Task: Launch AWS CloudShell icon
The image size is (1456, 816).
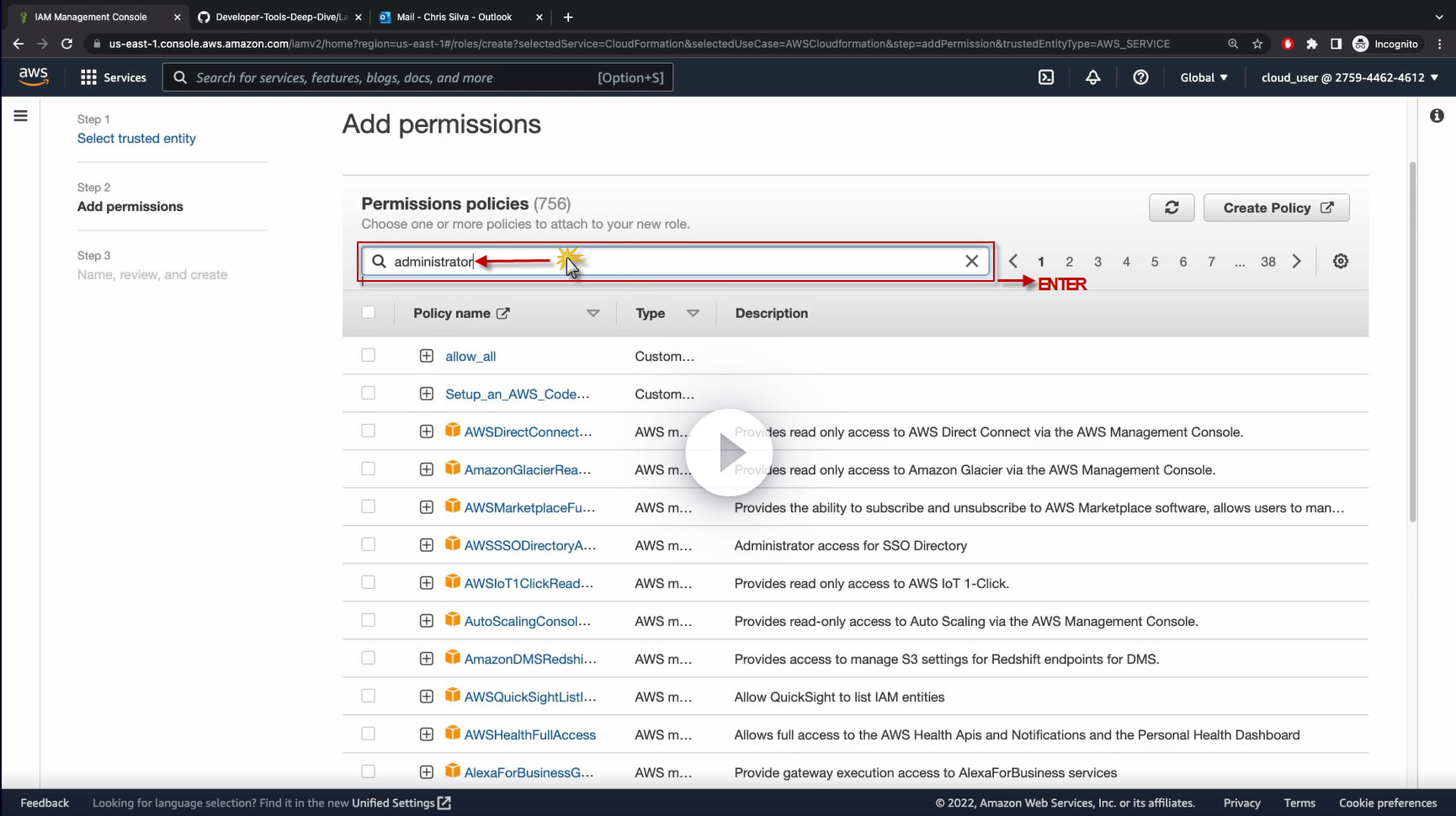Action: pyautogui.click(x=1046, y=77)
